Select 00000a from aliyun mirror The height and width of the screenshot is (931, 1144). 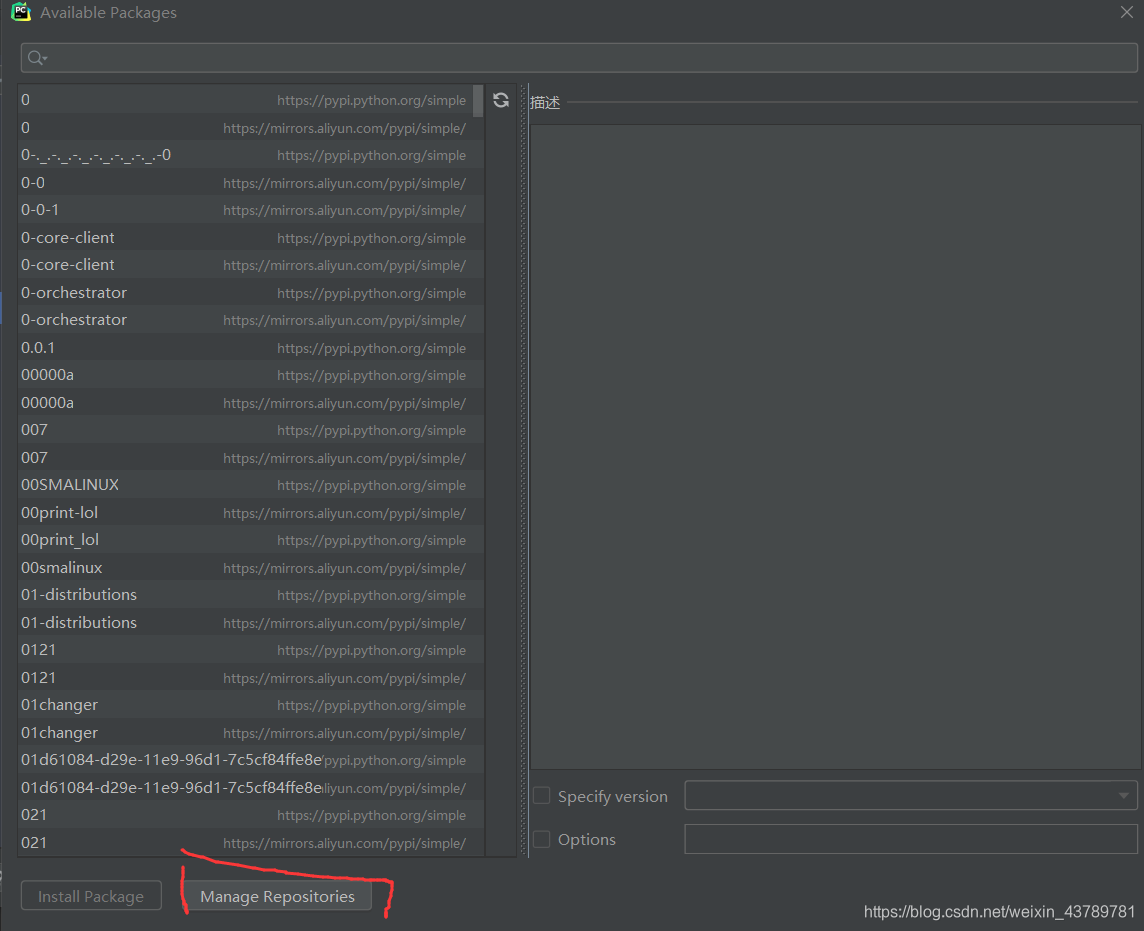[x=251, y=403]
